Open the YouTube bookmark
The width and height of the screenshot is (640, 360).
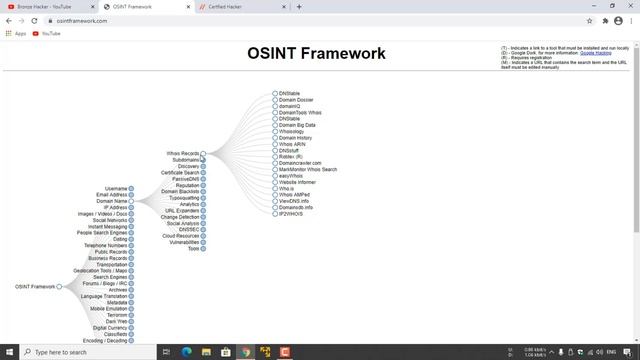(x=47, y=33)
